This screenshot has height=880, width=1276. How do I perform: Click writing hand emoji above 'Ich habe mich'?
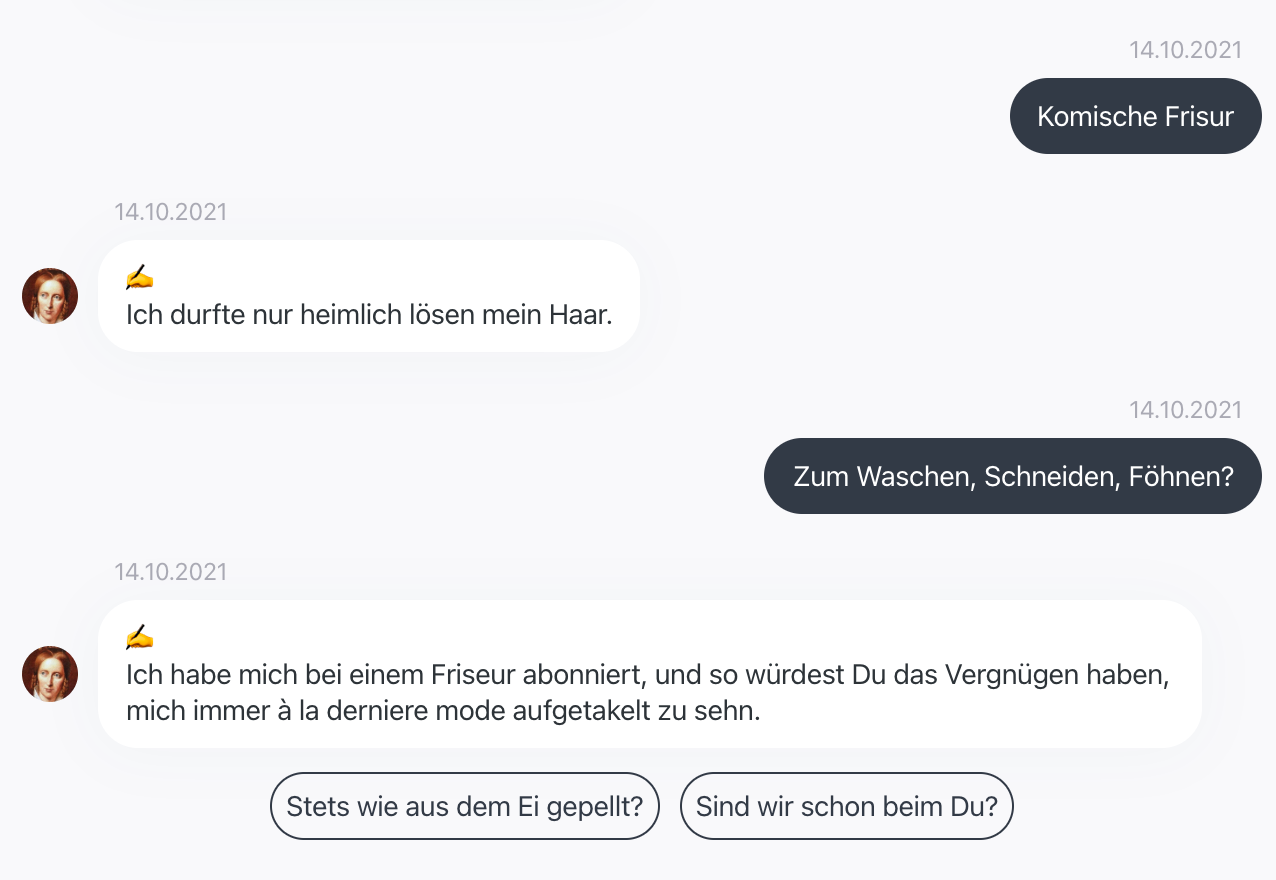(x=140, y=637)
